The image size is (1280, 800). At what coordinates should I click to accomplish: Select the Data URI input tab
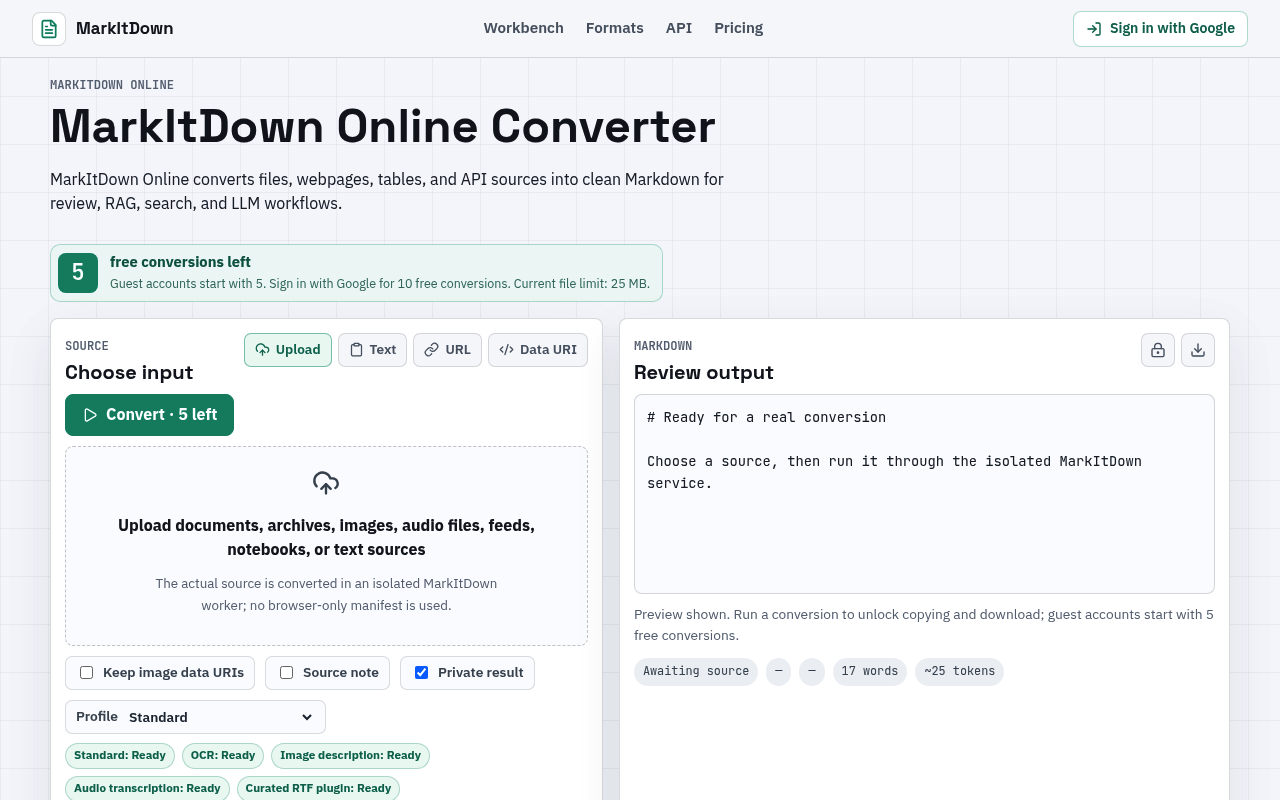pos(538,350)
